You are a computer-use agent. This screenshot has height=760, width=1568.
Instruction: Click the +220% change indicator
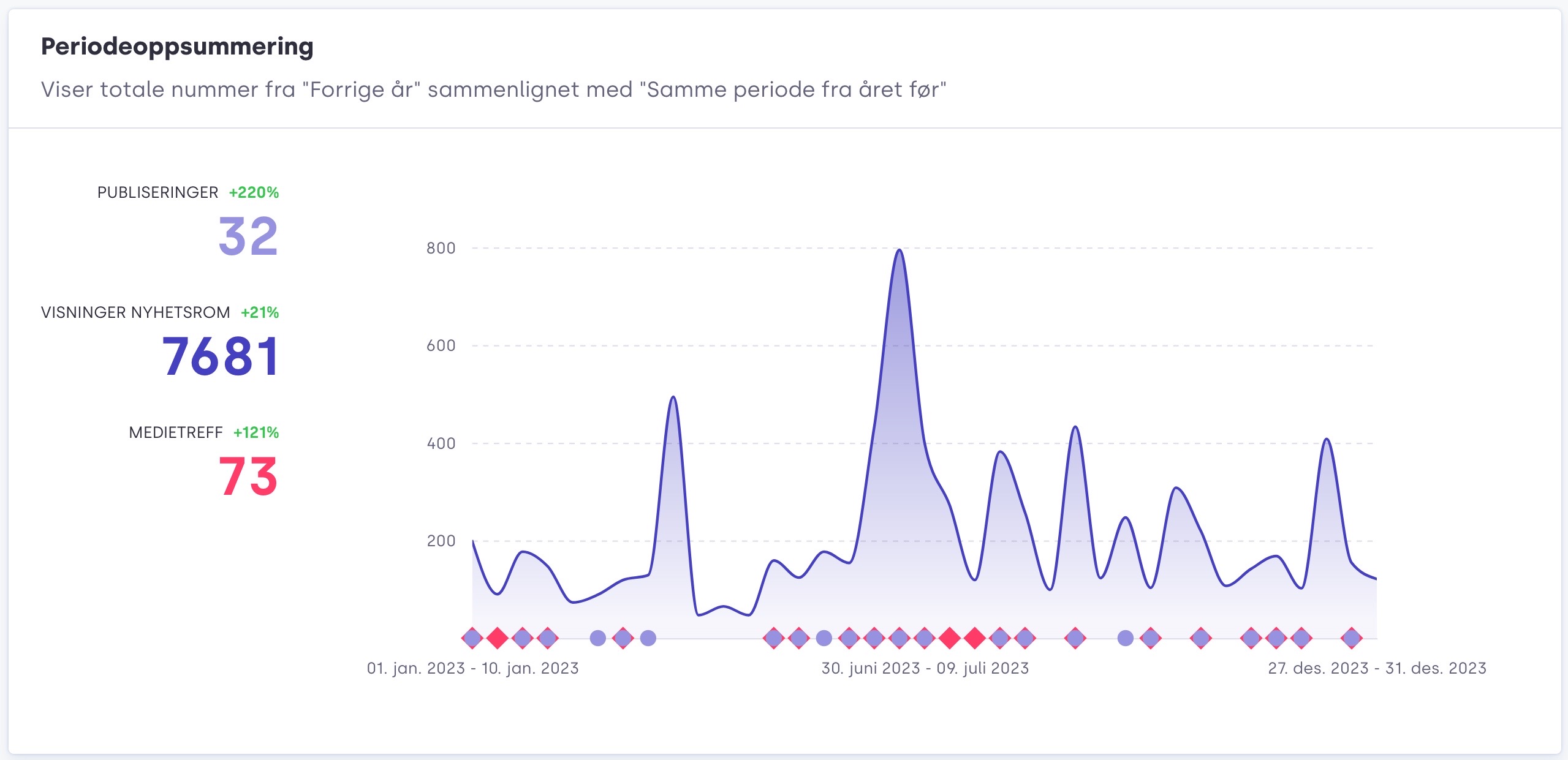[254, 192]
